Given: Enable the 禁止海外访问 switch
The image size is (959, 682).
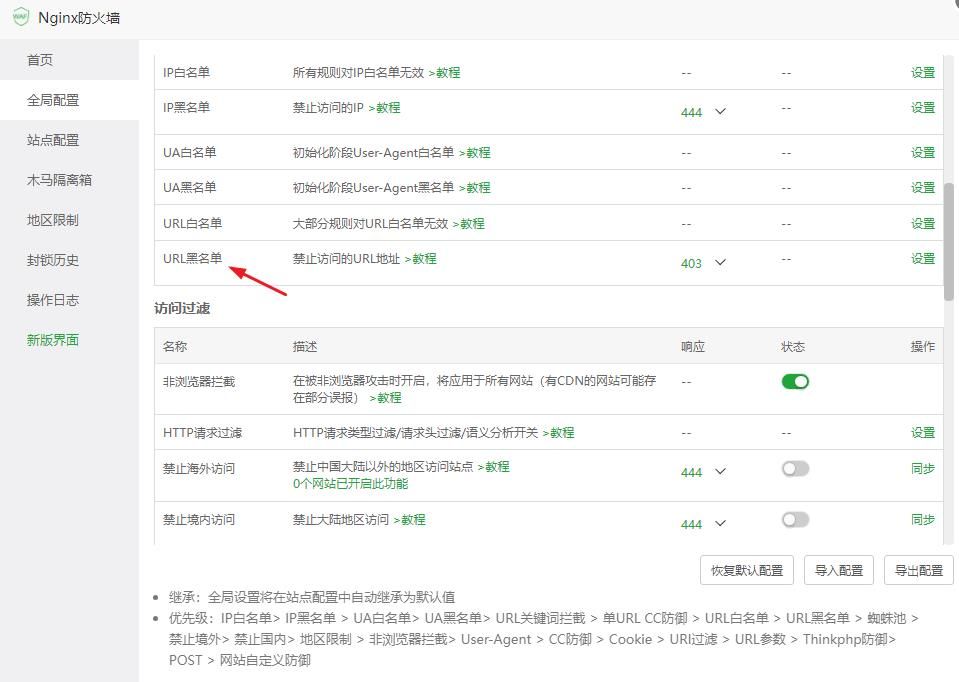Looking at the screenshot, I should 795,469.
